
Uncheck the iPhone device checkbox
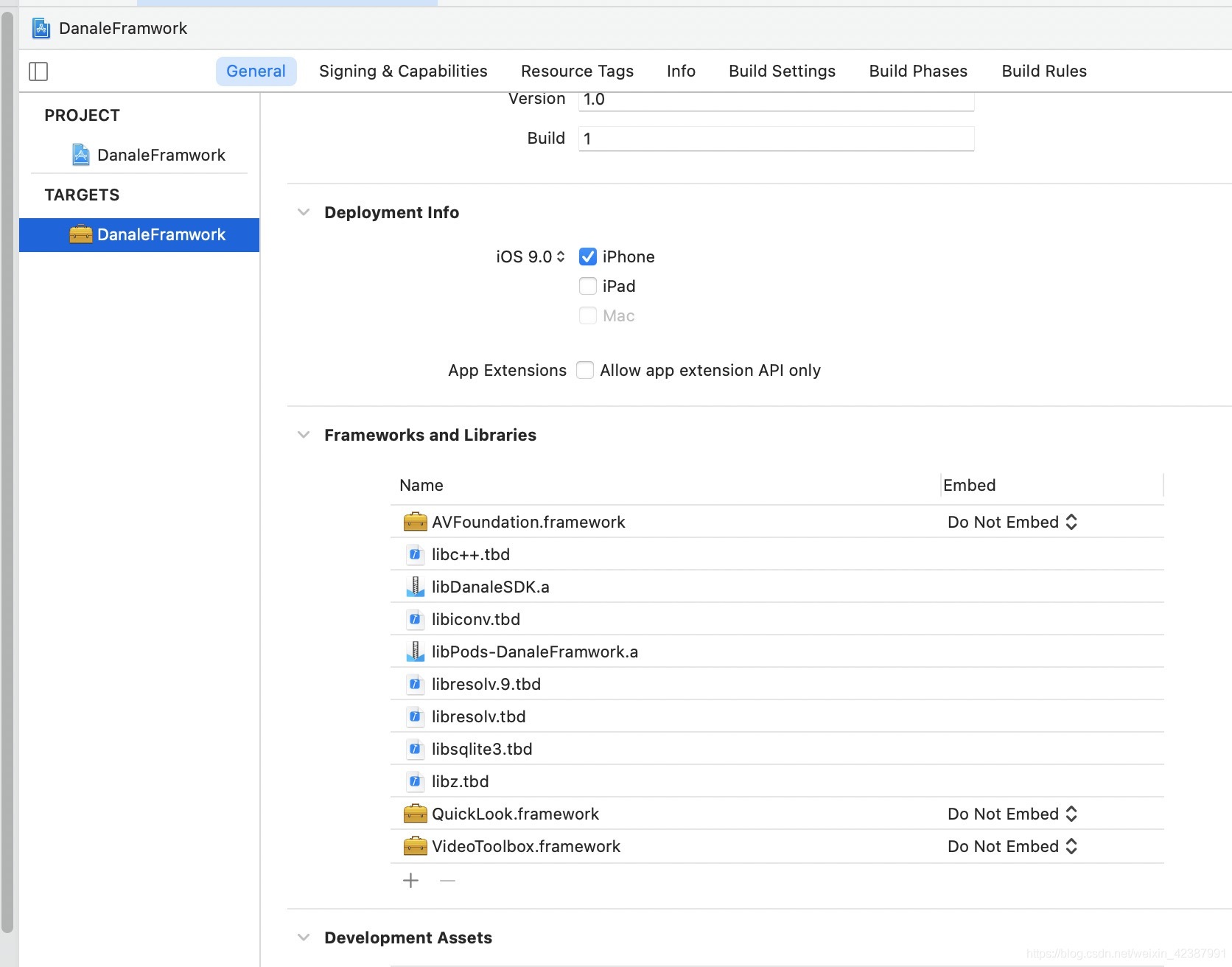pyautogui.click(x=588, y=256)
